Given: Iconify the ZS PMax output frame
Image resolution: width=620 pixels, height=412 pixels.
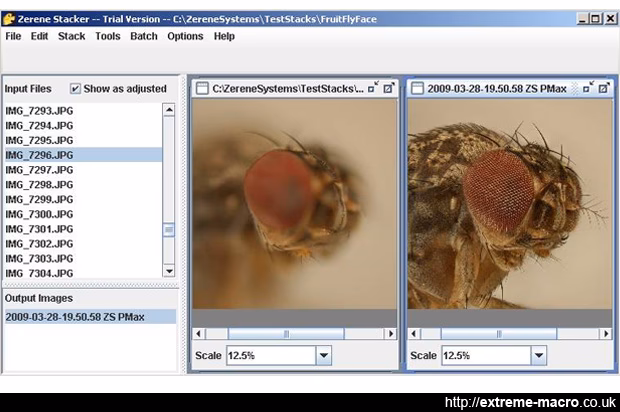Looking at the screenshot, I should 587,88.
